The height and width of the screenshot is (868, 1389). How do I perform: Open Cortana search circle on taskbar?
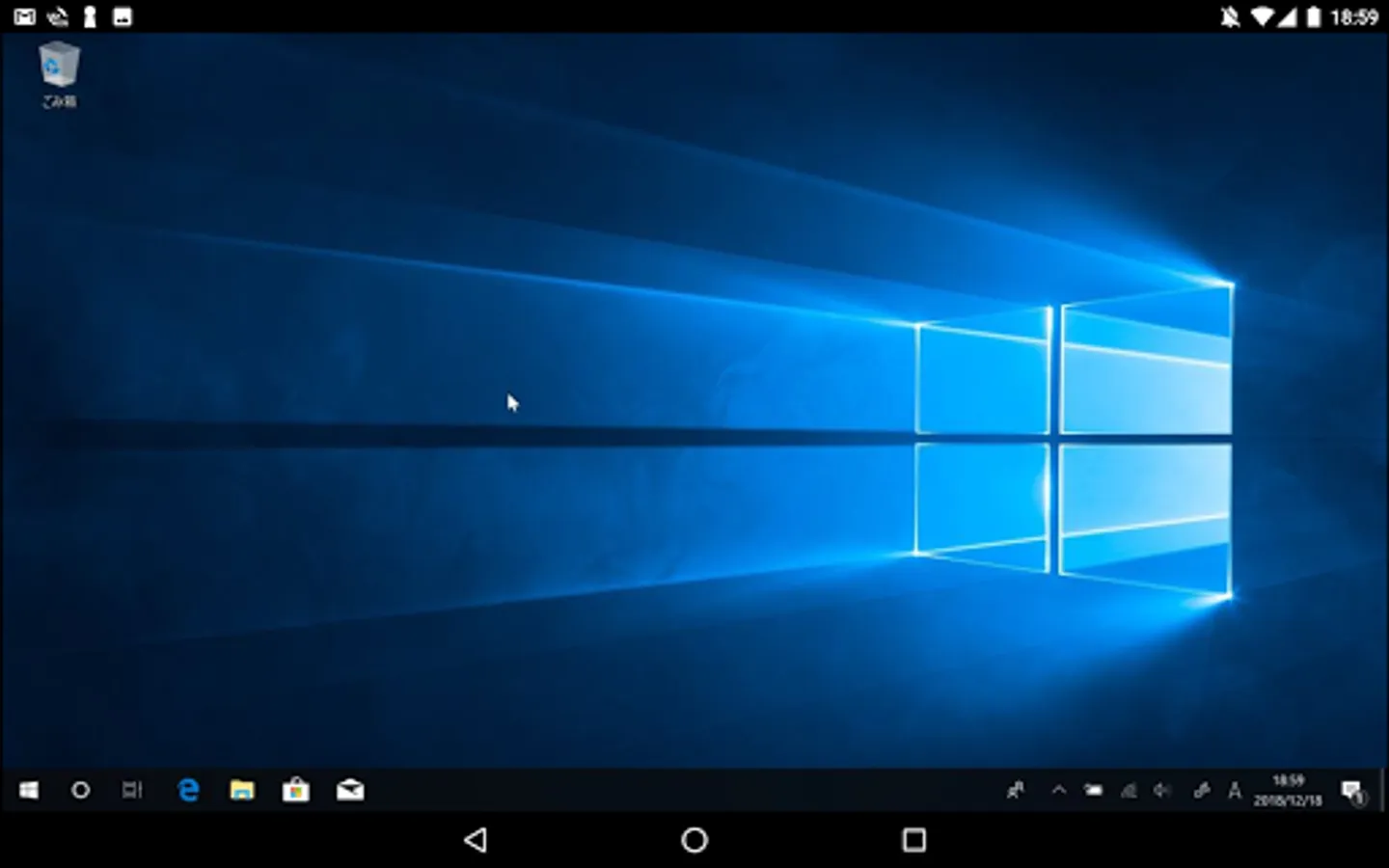pos(81,791)
